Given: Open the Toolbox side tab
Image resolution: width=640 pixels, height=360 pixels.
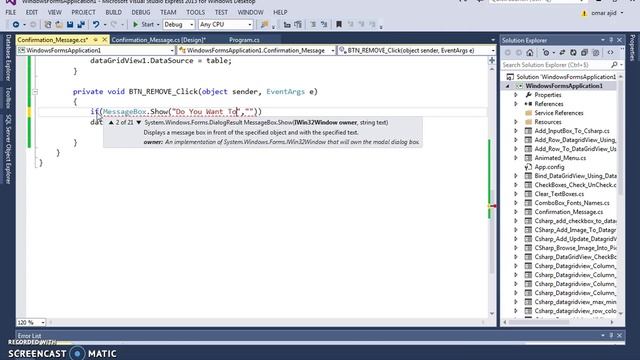Looking at the screenshot, I should tap(8, 98).
